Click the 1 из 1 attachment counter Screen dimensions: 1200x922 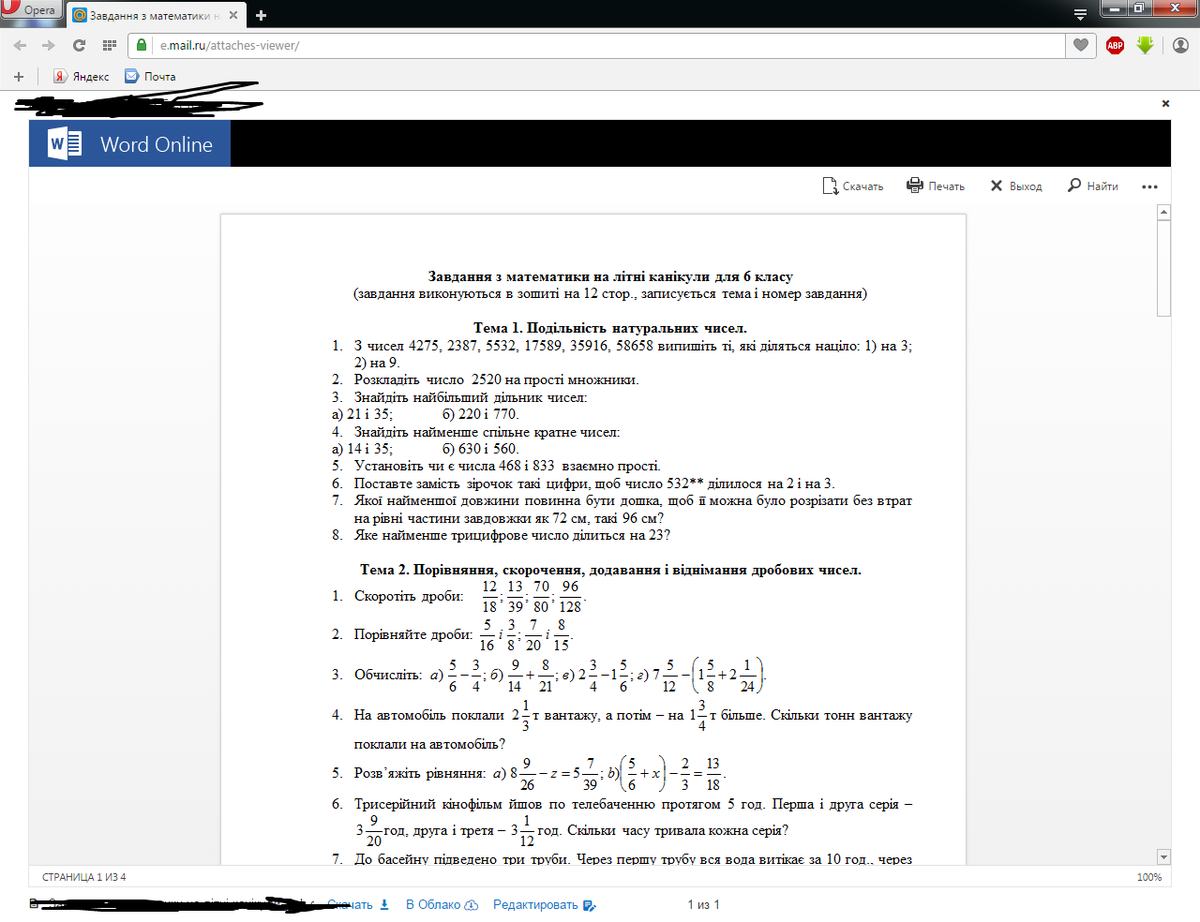point(703,904)
